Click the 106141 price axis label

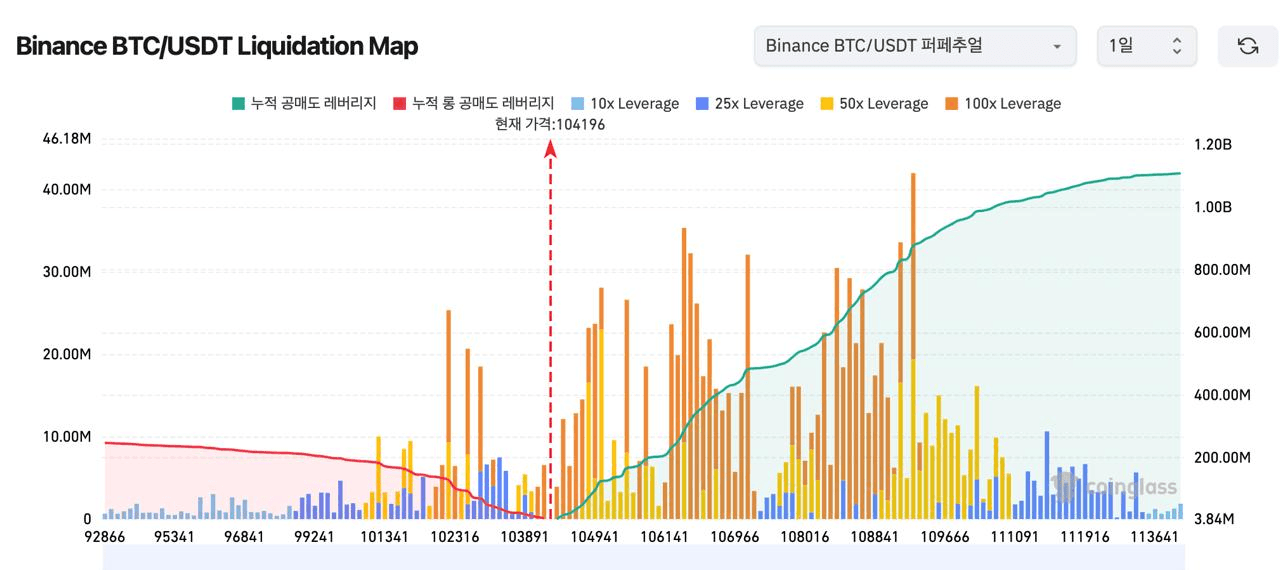[664, 537]
